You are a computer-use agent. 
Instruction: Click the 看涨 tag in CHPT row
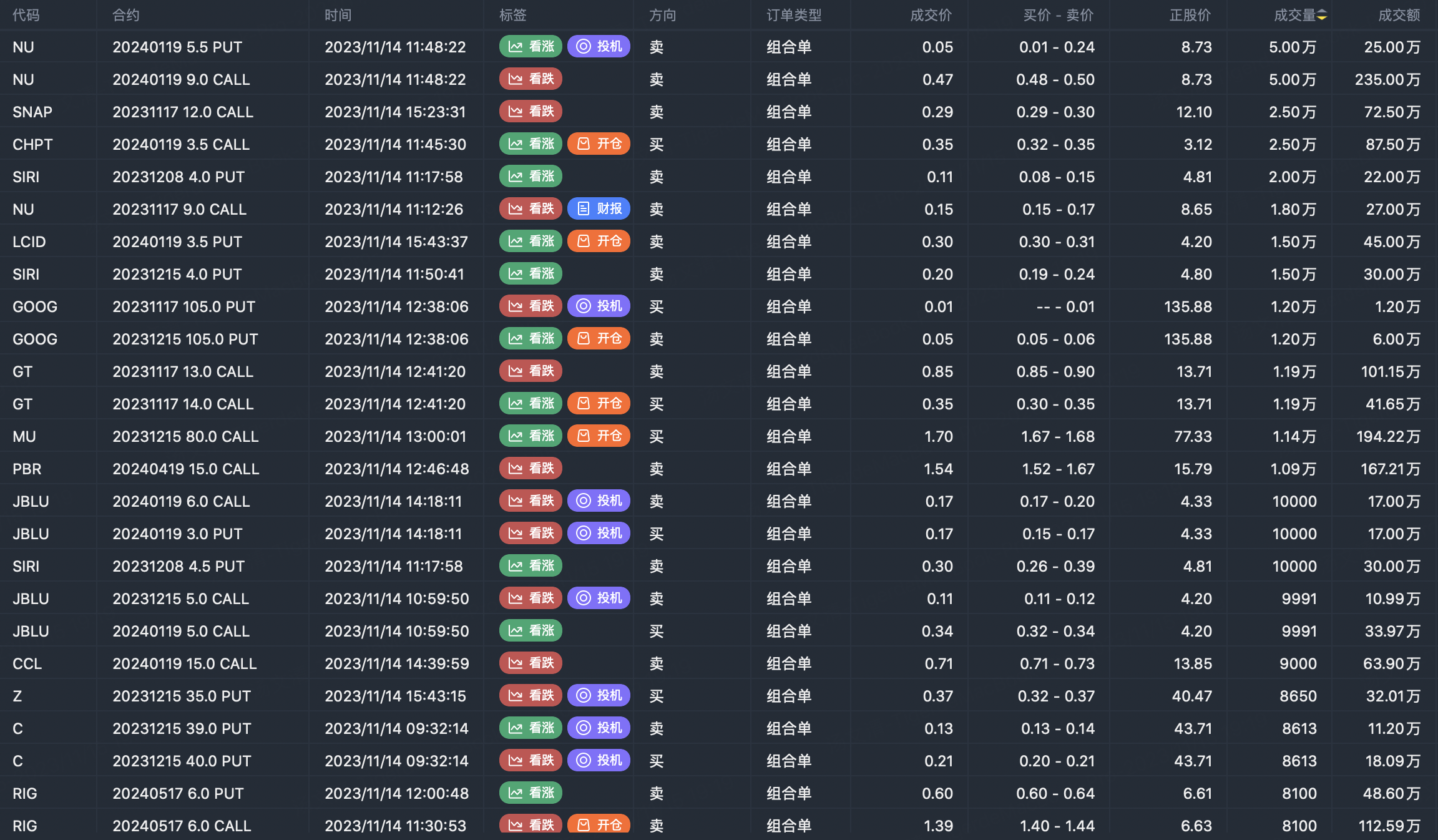531,144
